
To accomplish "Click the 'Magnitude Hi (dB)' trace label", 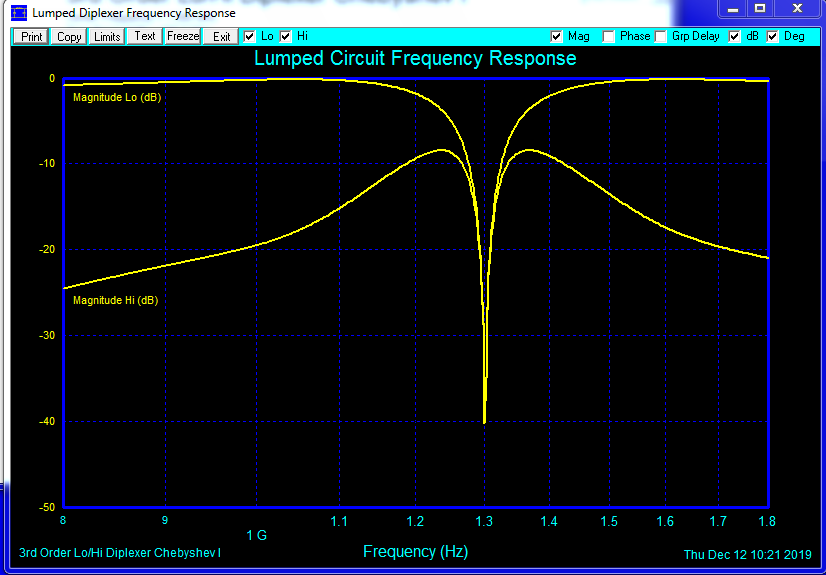I will (x=115, y=301).
